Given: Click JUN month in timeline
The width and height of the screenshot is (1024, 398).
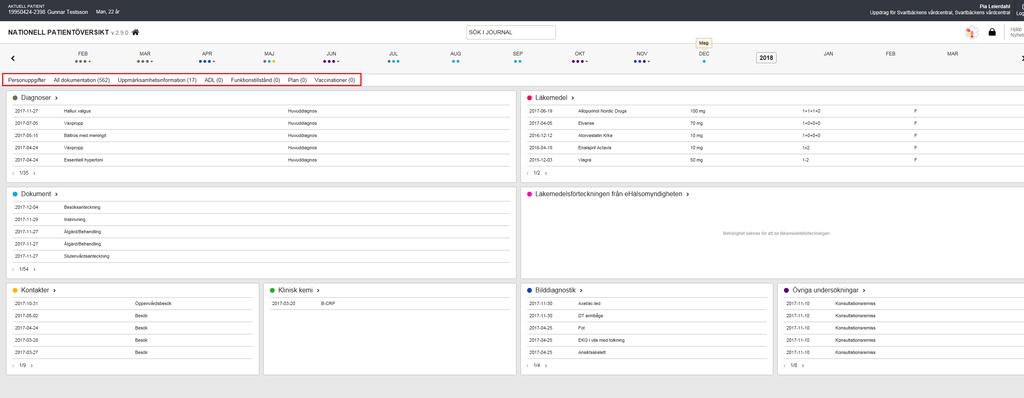Looking at the screenshot, I should [x=331, y=54].
